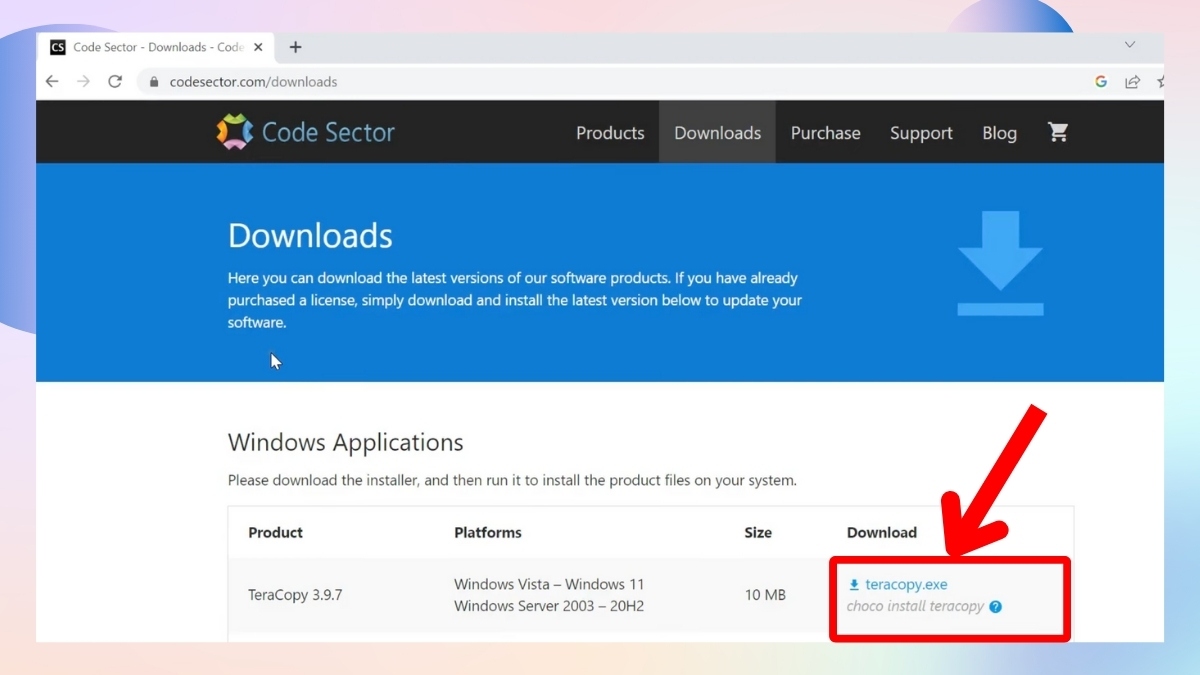Click the browser forward arrow
The width and height of the screenshot is (1200, 675).
(83, 82)
